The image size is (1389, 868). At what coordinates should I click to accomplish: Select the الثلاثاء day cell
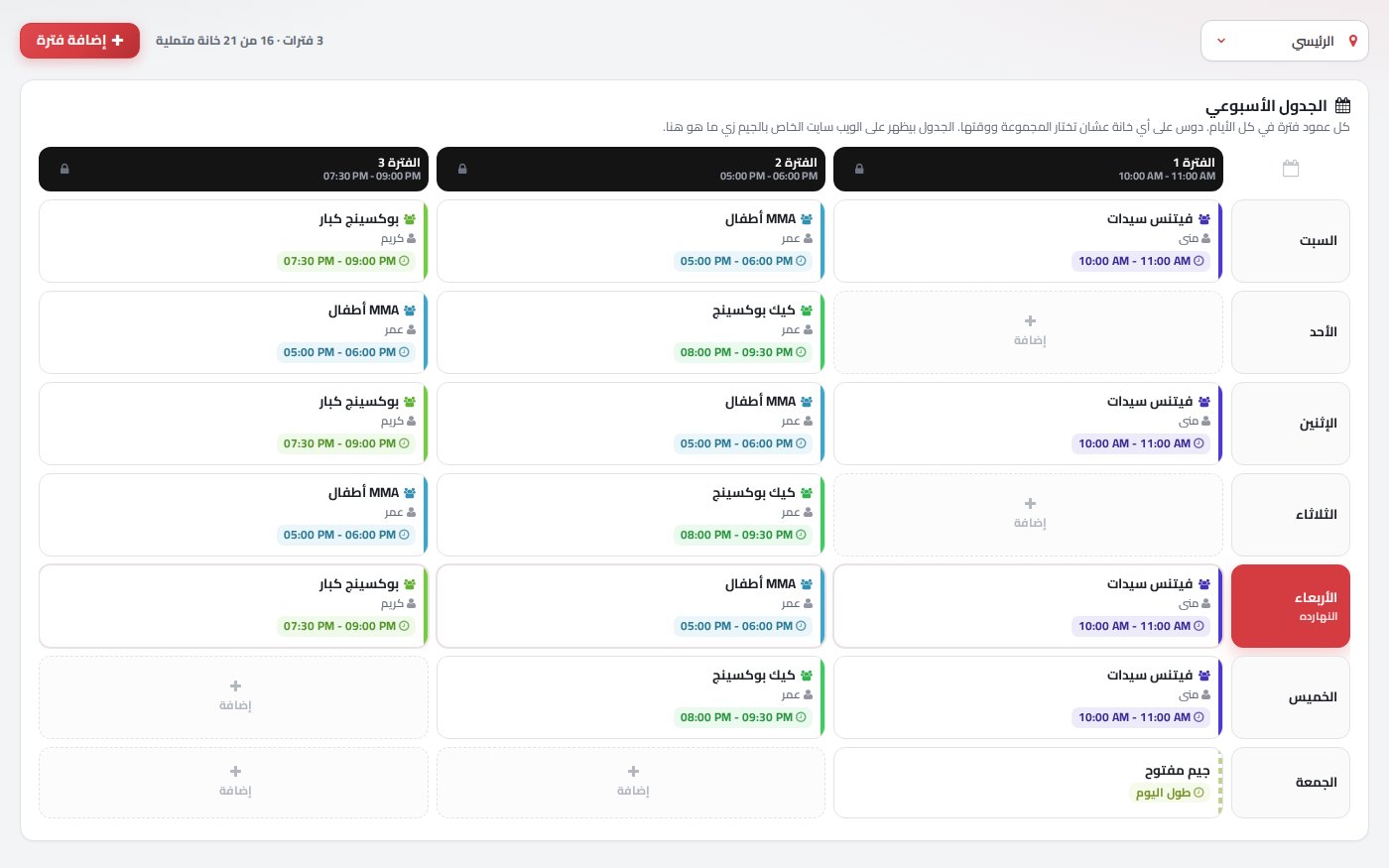click(1291, 515)
